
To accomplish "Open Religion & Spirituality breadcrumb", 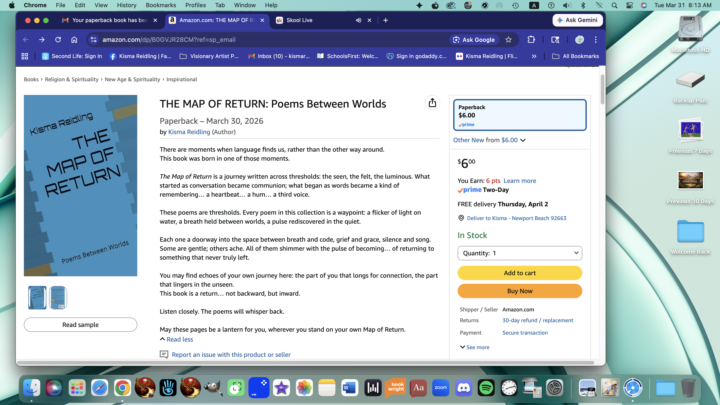I will tap(71, 79).
